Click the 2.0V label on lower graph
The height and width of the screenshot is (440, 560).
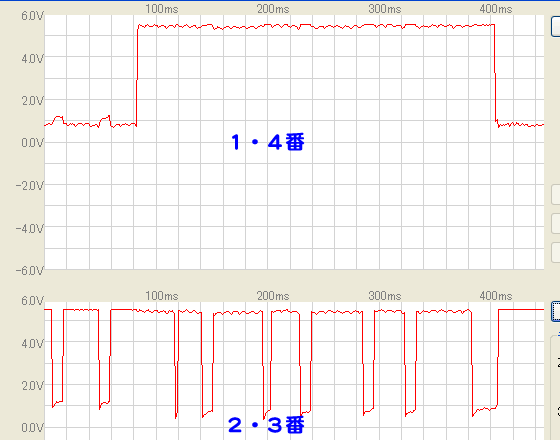pyautogui.click(x=32, y=386)
